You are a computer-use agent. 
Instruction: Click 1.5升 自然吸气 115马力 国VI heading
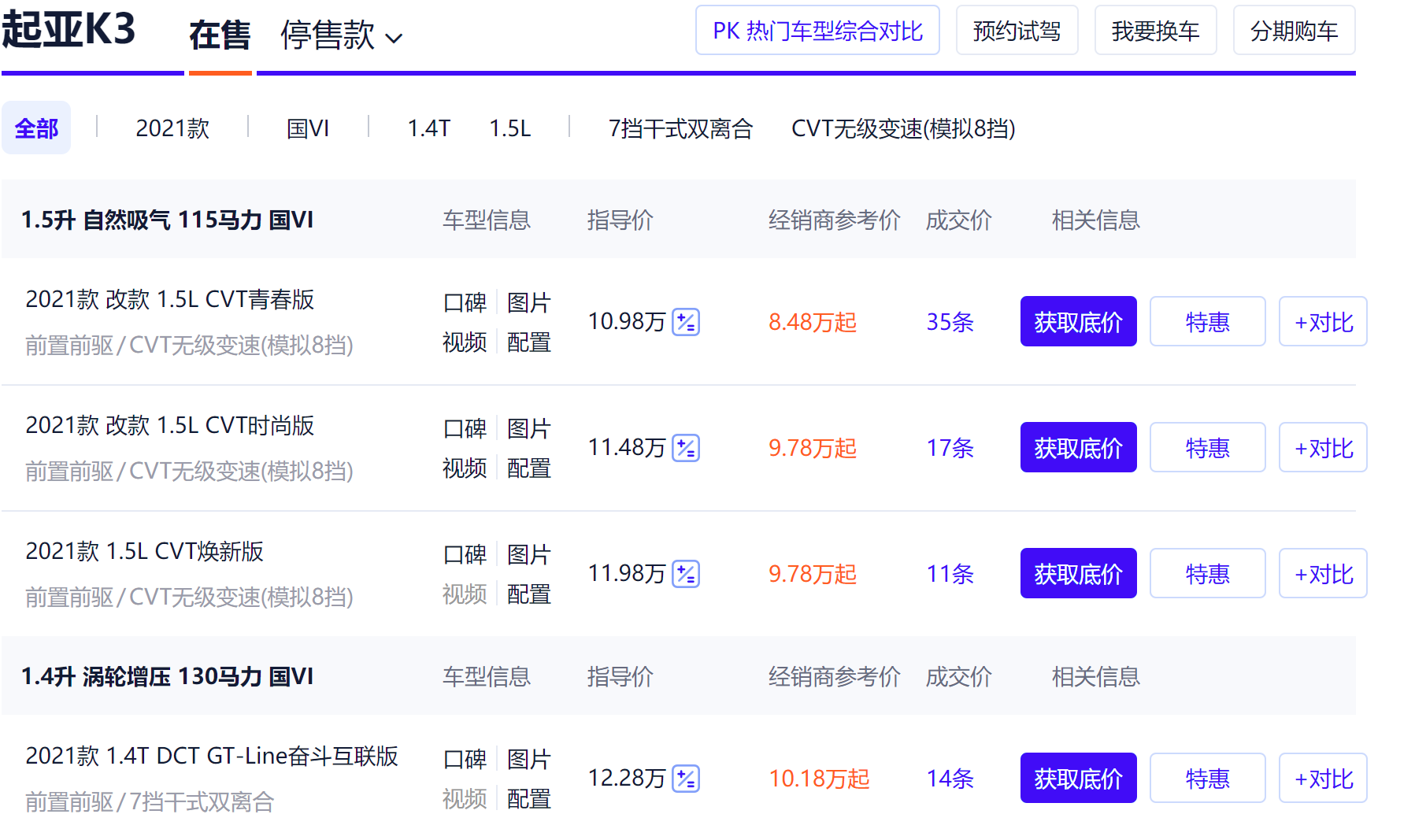[x=167, y=220]
